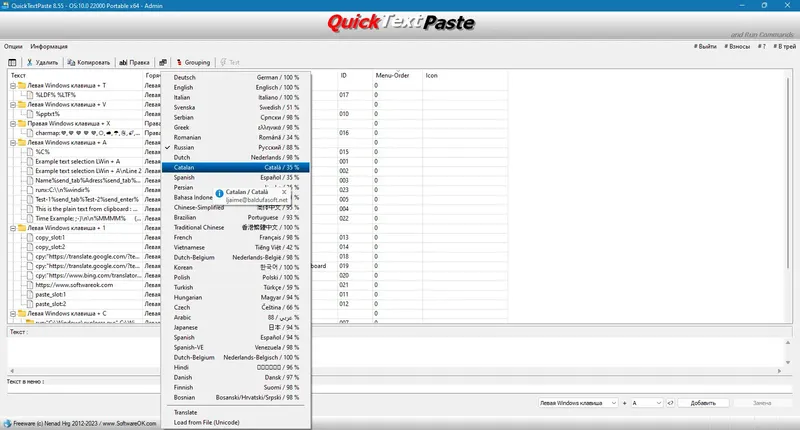Click folder icon of Правая Windows клавиша + X
800x430 pixels.
click(22, 123)
